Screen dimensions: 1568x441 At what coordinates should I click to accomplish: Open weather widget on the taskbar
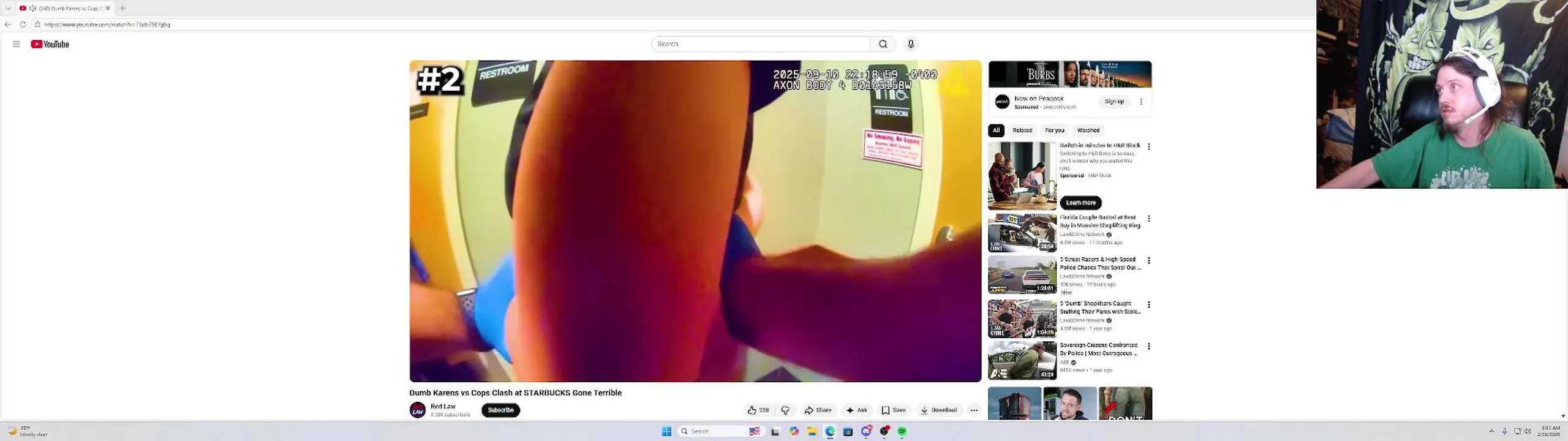click(28, 431)
